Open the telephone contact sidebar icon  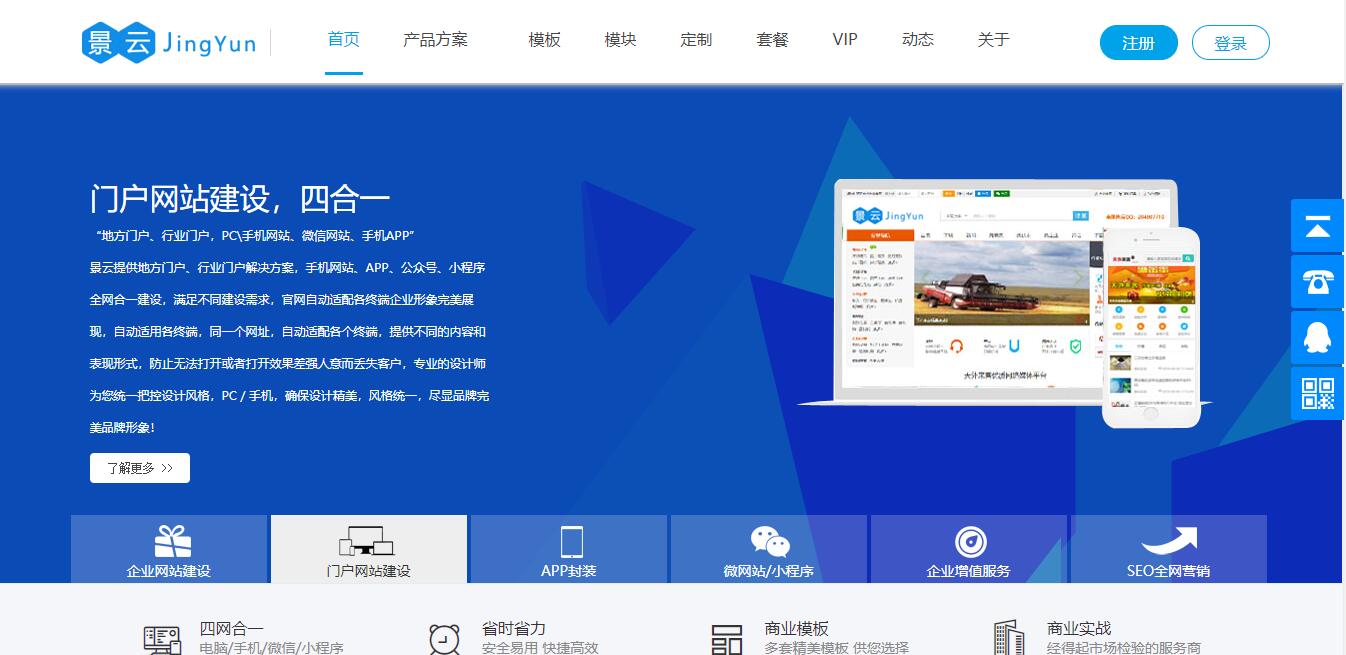(x=1317, y=282)
